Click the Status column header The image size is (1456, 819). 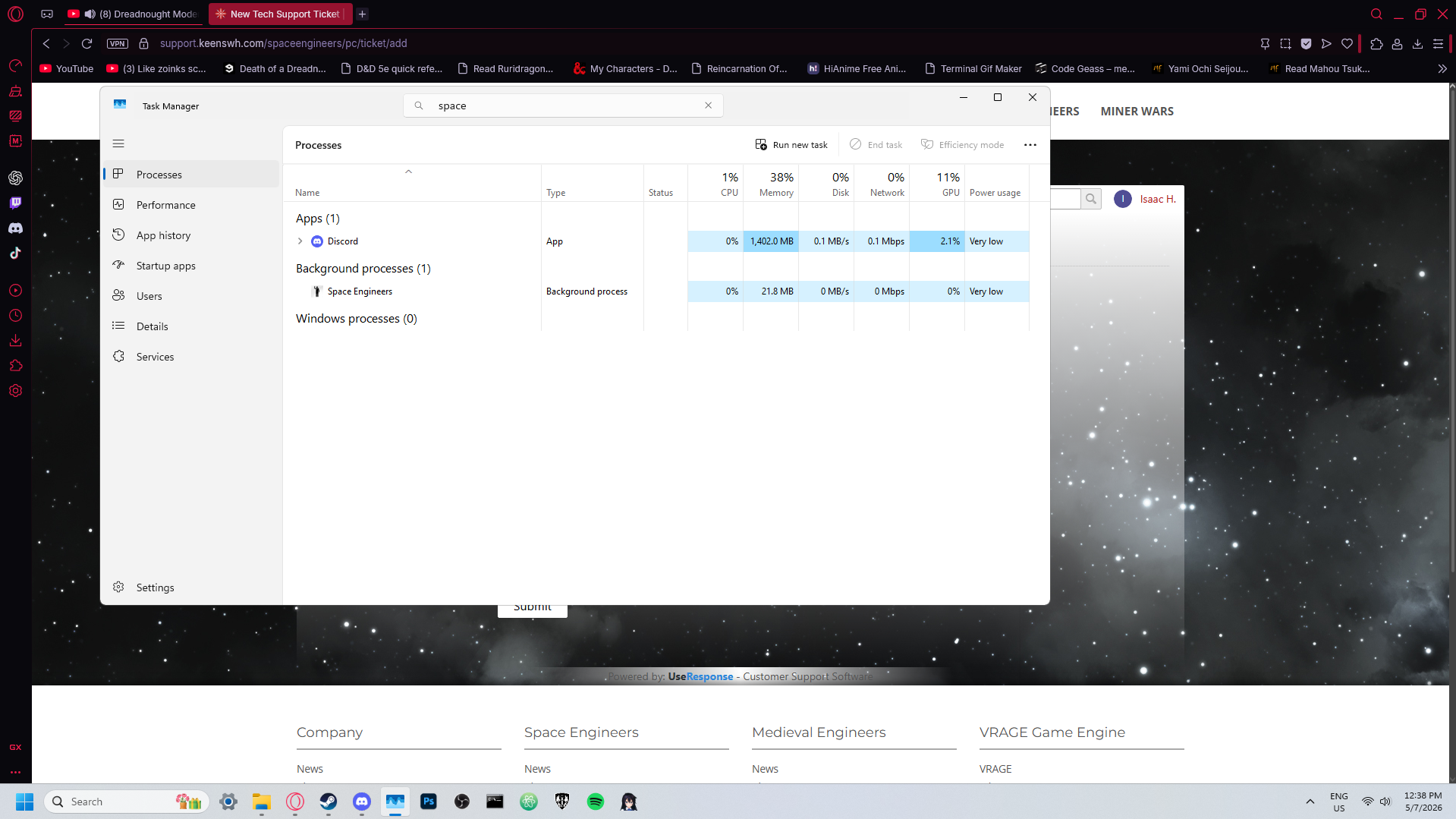[665, 184]
